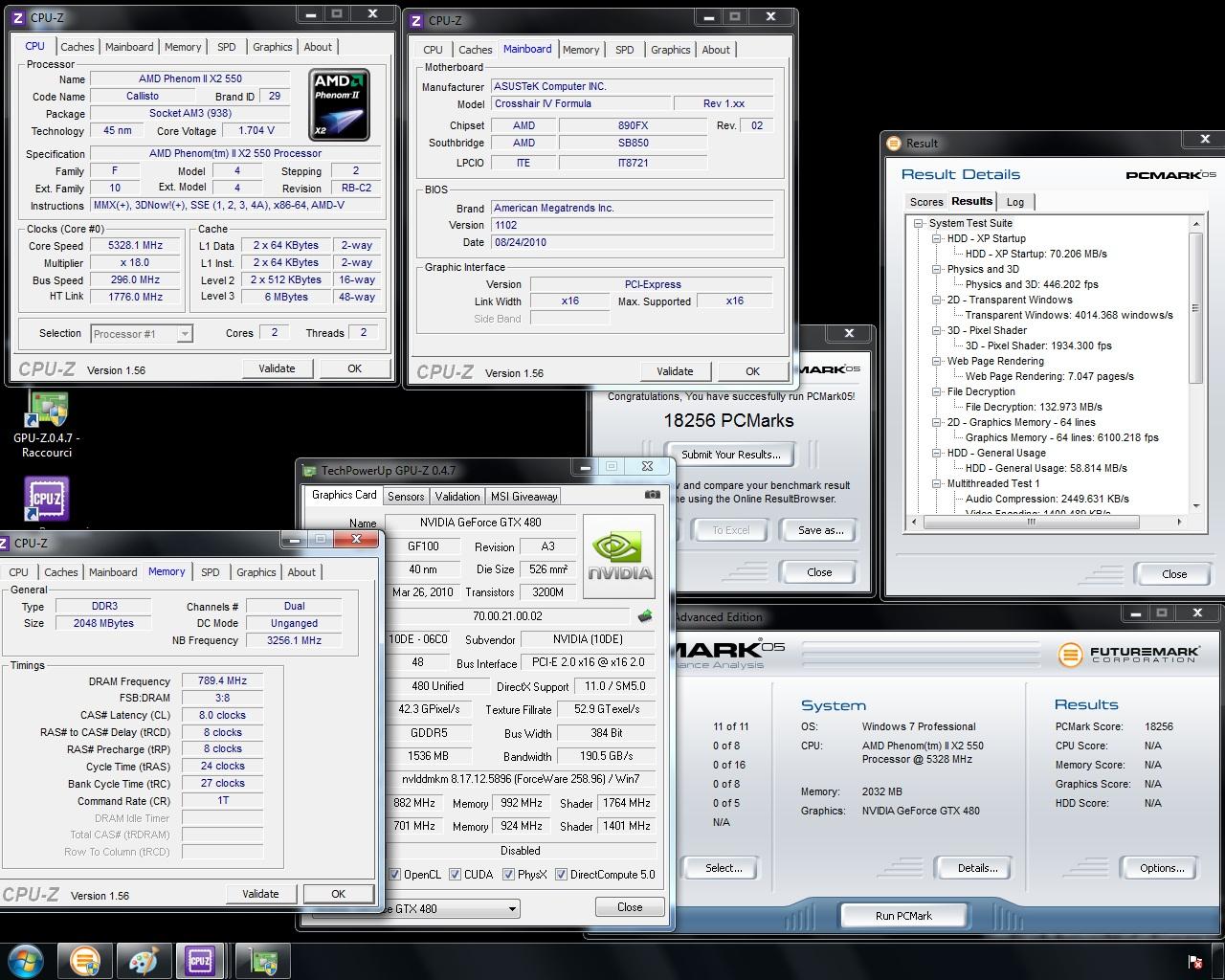
Task: Click the NVIDIA logo in GPU-Z
Action: [x=619, y=556]
